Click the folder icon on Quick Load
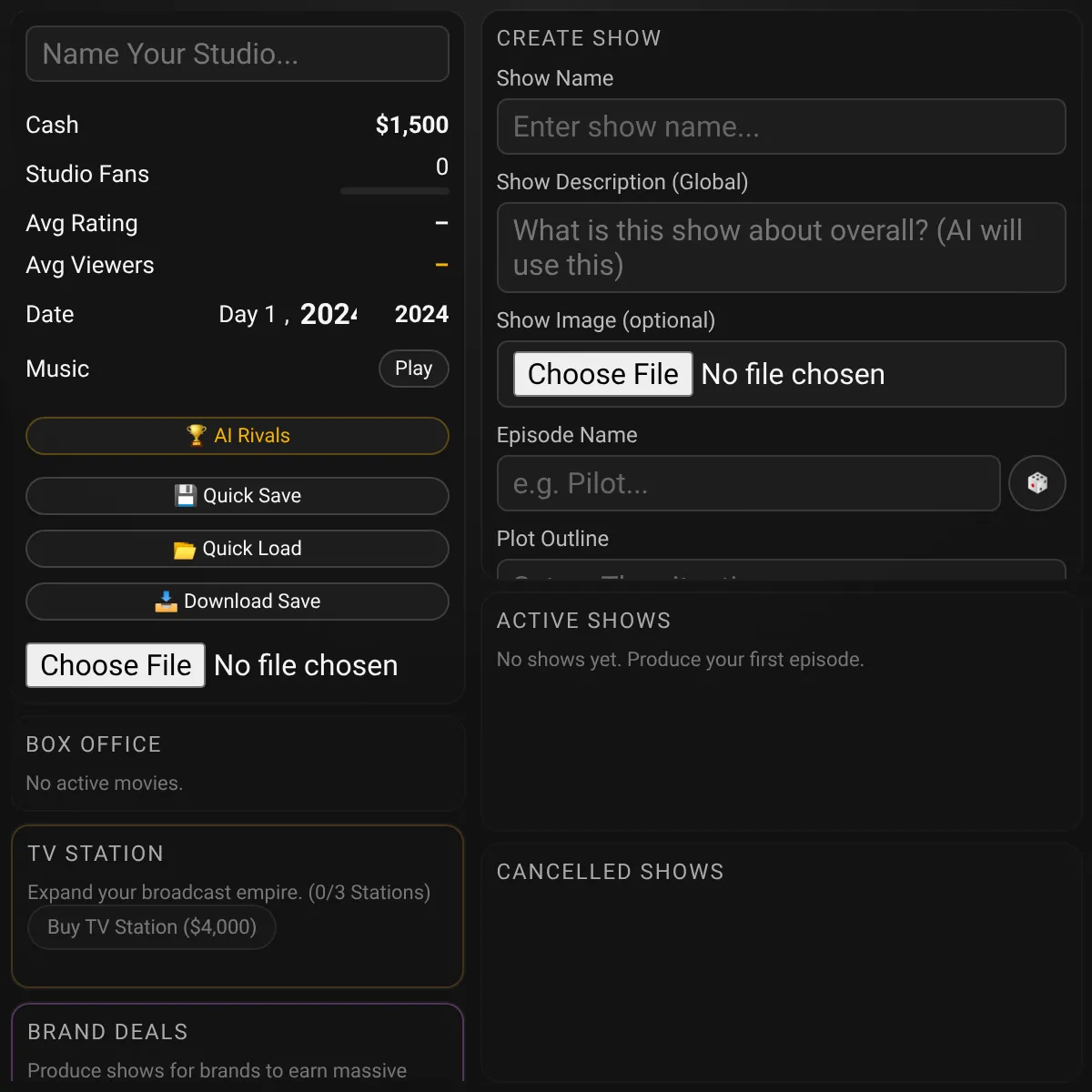Viewport: 1092px width, 1092px height. [x=185, y=550]
